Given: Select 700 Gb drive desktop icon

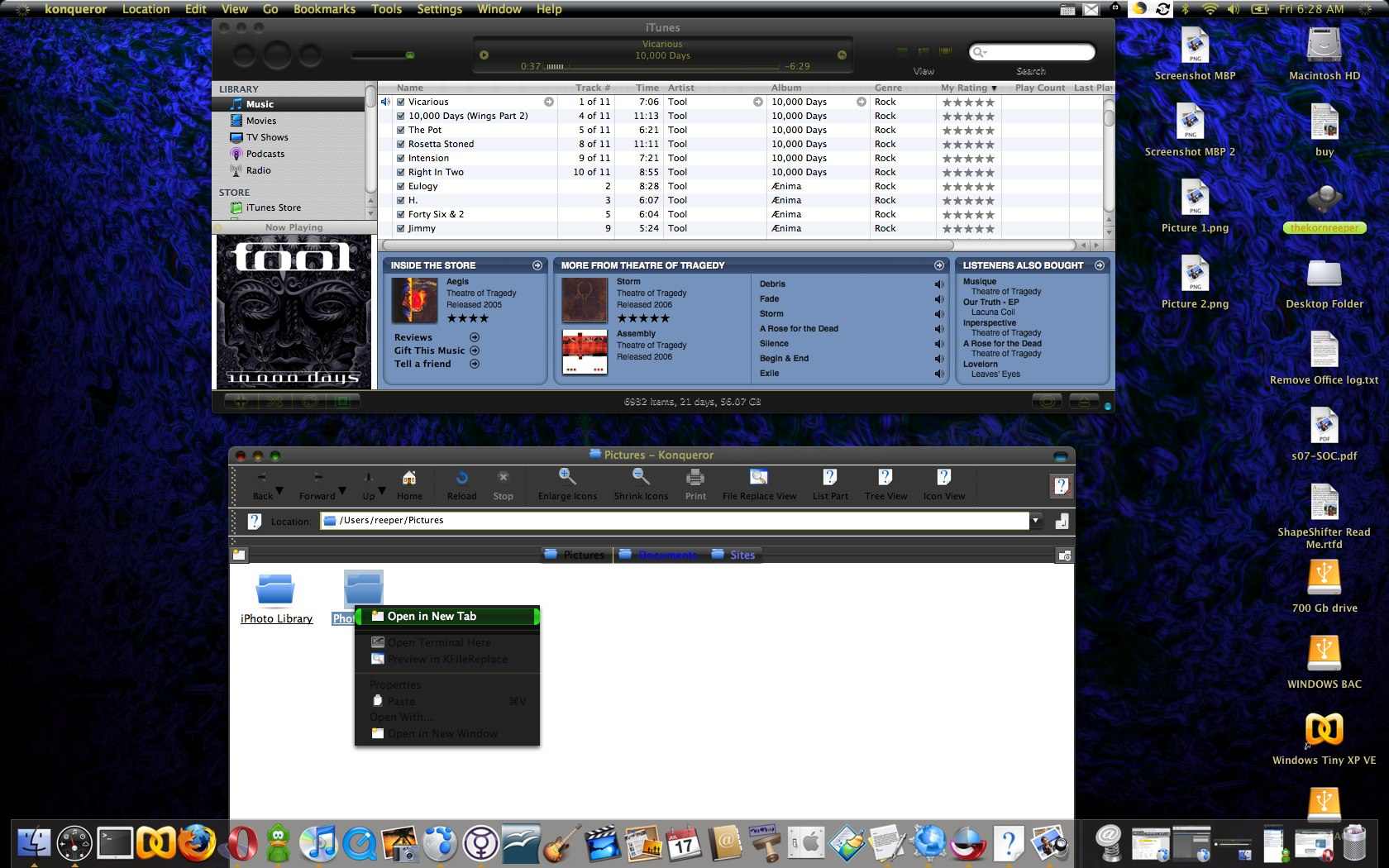Looking at the screenshot, I should coord(1324,578).
